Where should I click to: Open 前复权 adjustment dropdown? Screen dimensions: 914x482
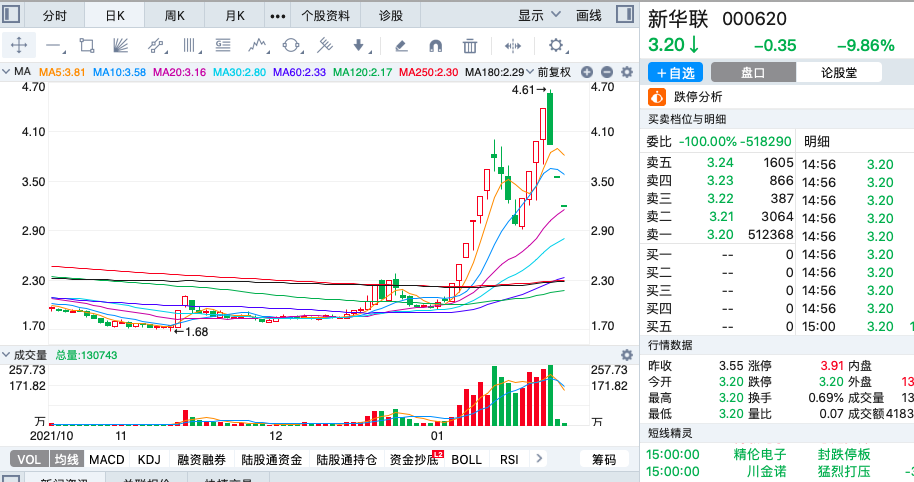tap(549, 72)
